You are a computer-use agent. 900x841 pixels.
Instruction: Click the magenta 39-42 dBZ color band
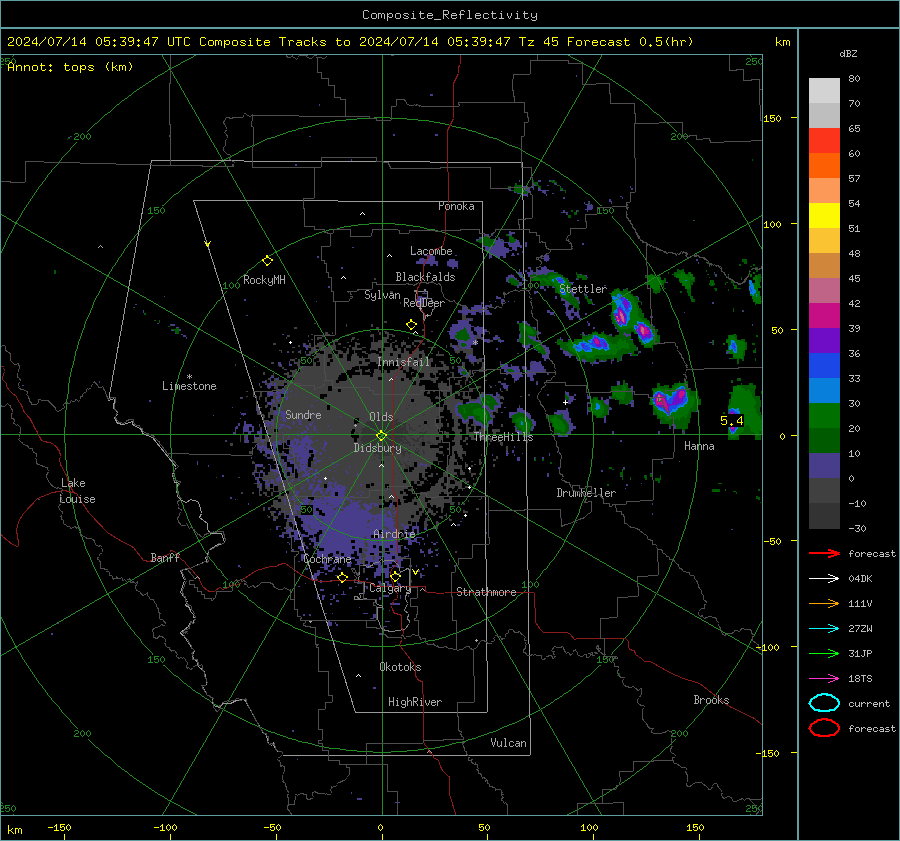pos(824,316)
